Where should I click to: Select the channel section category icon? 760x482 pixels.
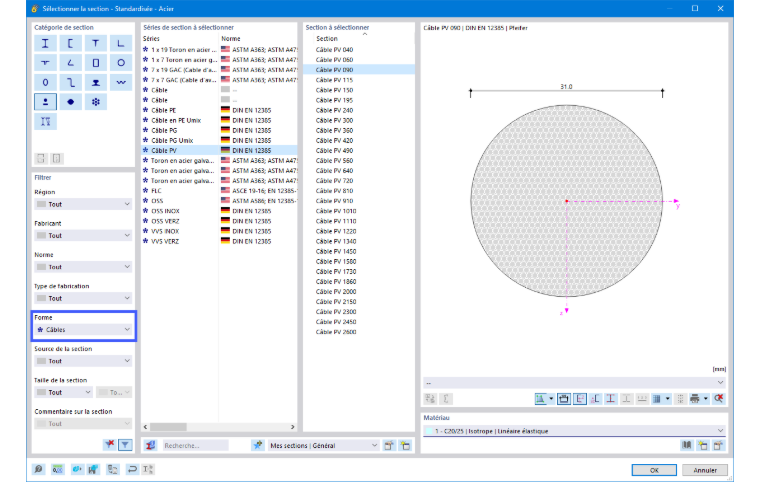click(70, 44)
